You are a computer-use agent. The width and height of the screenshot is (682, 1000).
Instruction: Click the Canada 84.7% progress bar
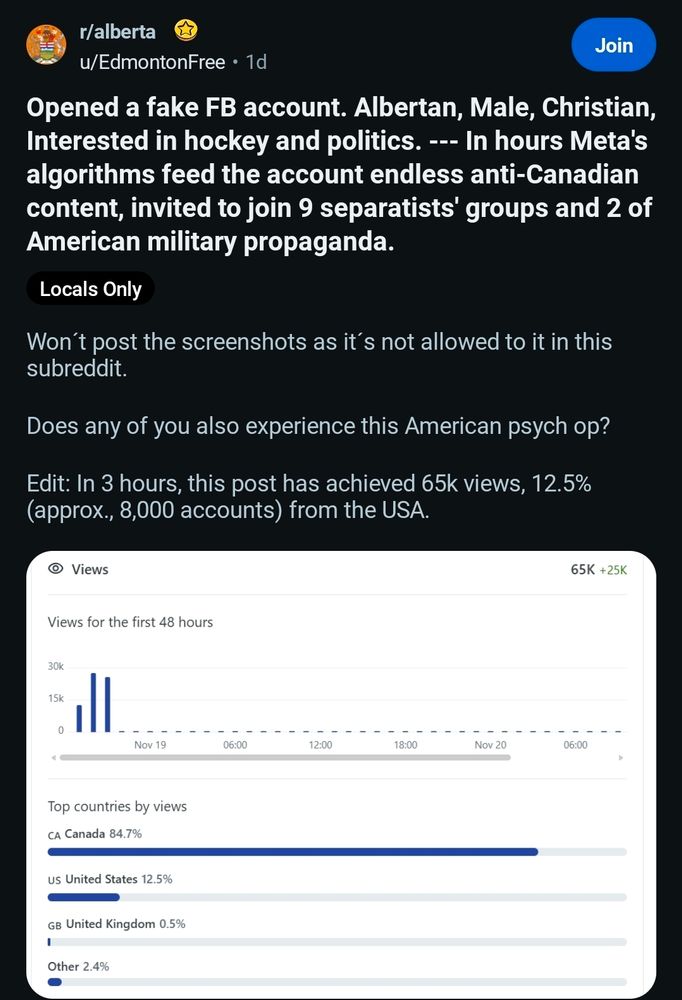337,852
